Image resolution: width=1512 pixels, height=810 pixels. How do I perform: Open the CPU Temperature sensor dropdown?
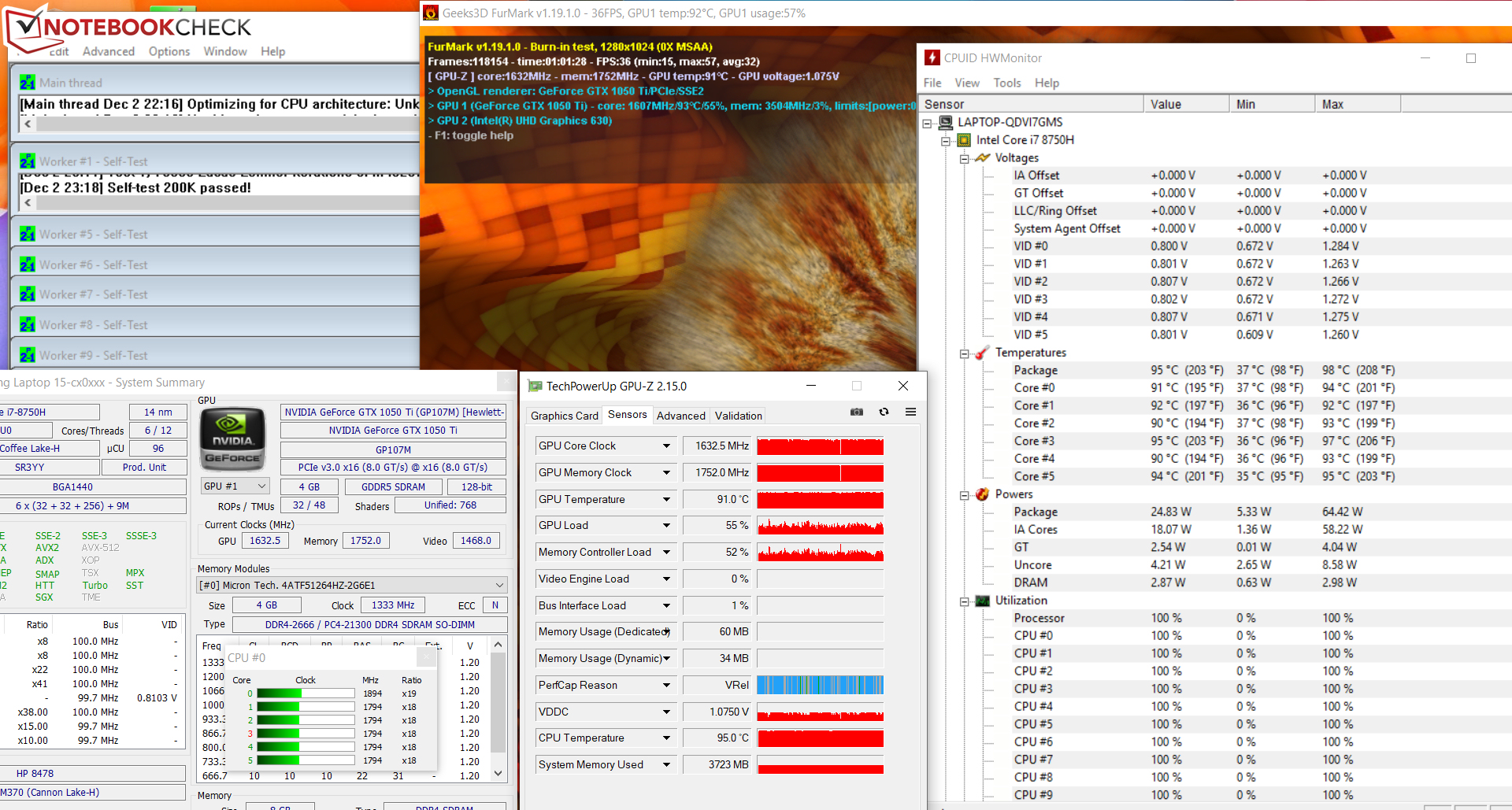click(x=666, y=738)
